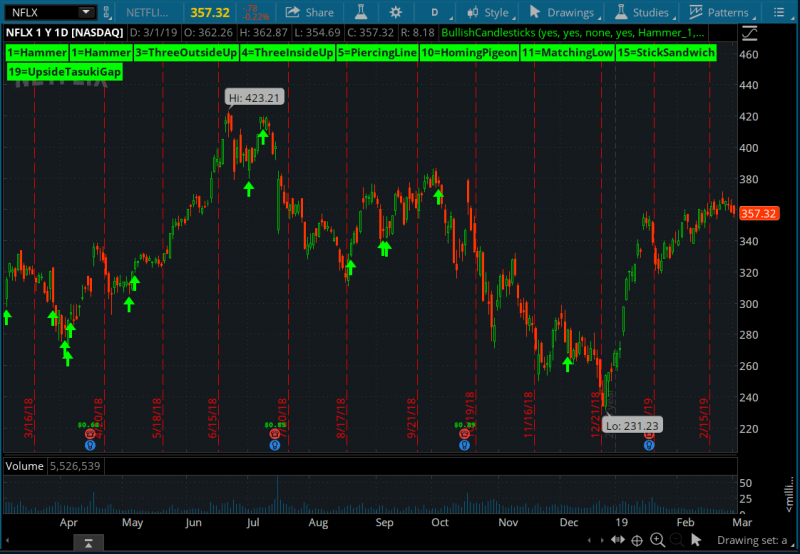Click the D: 3/1/19 date value
Image resolution: width=800 pixels, height=554 pixels.
pyautogui.click(x=154, y=33)
